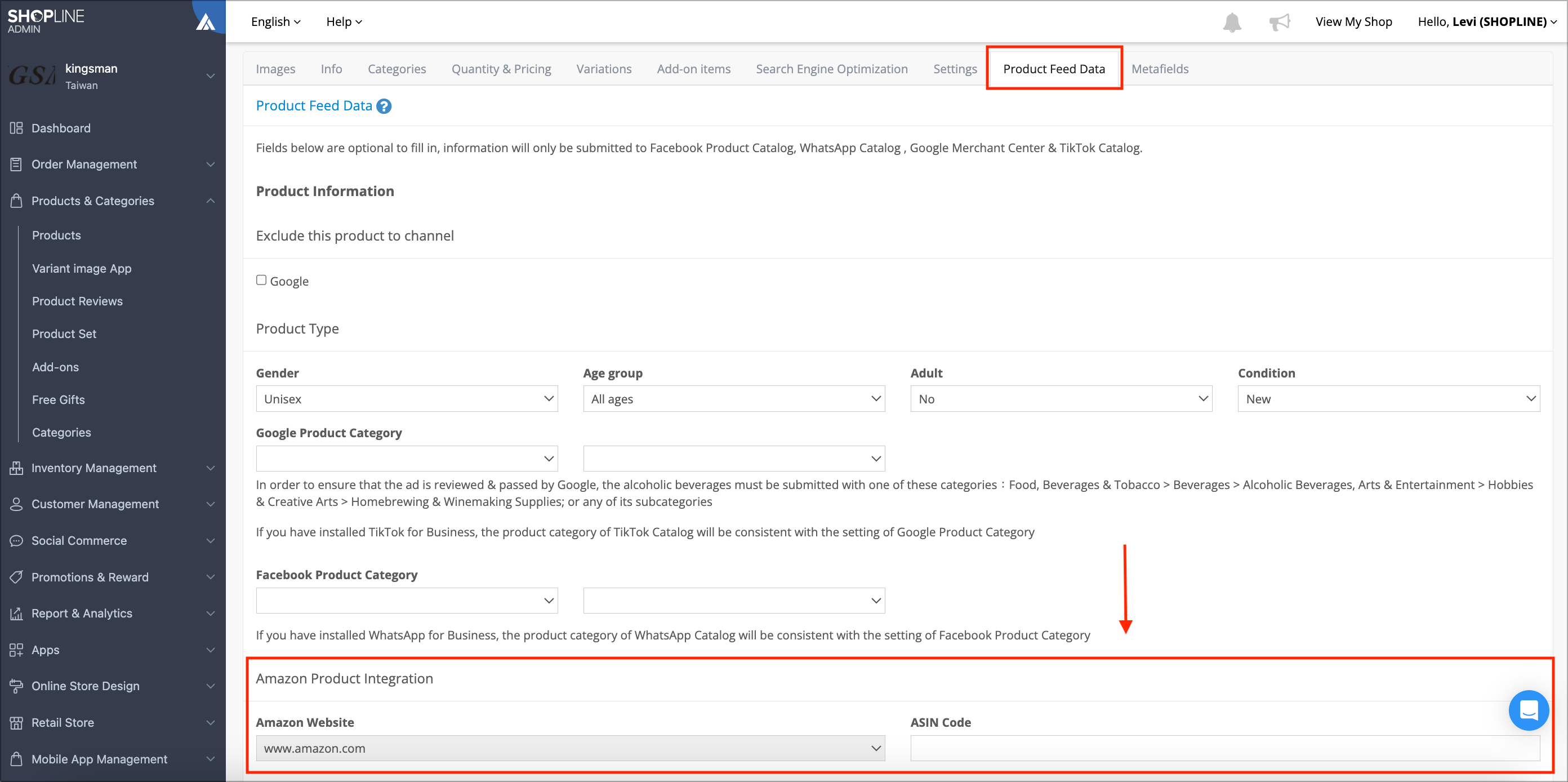Screen dimensions: 1568x782
Task: Expand the Report & Analytics chevron
Action: click(x=211, y=614)
